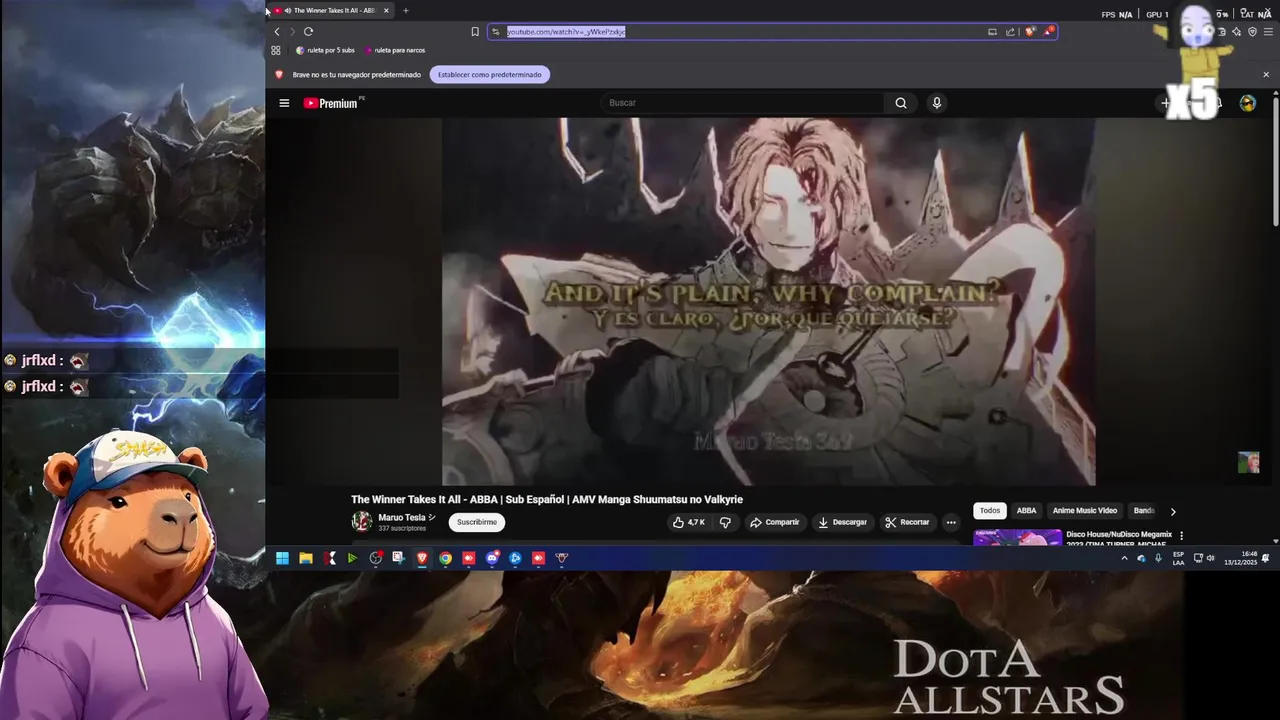Open the site settings icon in the address bar
The image size is (1280, 720).
[x=495, y=31]
